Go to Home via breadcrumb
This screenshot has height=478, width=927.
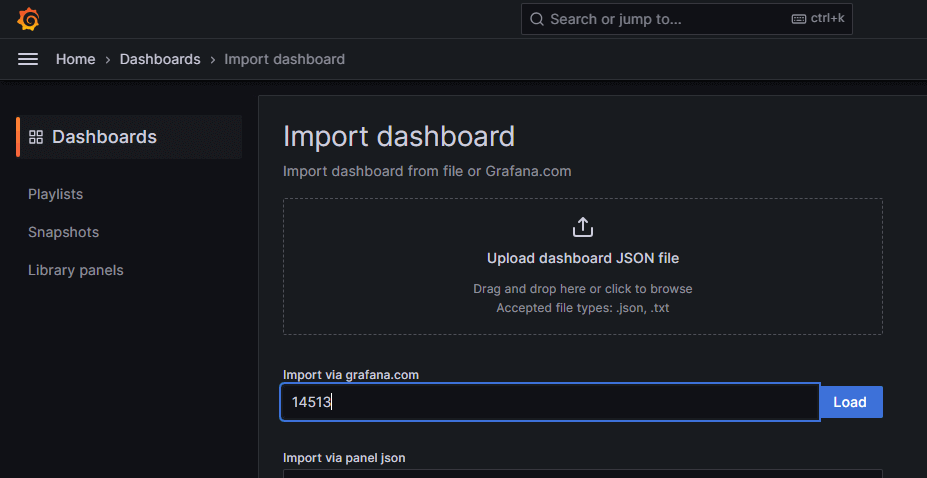pyautogui.click(x=75, y=59)
